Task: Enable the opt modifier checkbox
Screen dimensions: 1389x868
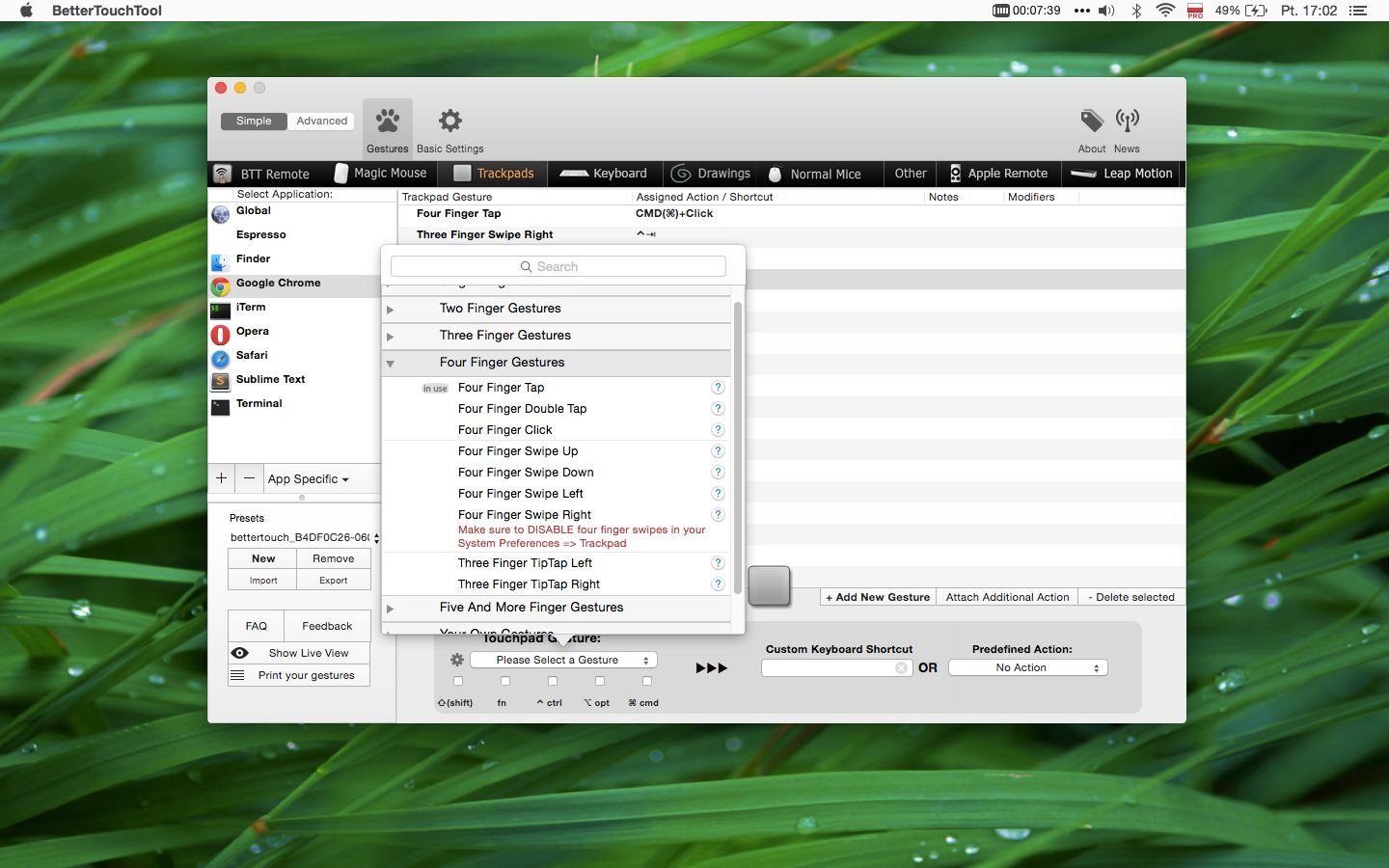Action: click(600, 682)
